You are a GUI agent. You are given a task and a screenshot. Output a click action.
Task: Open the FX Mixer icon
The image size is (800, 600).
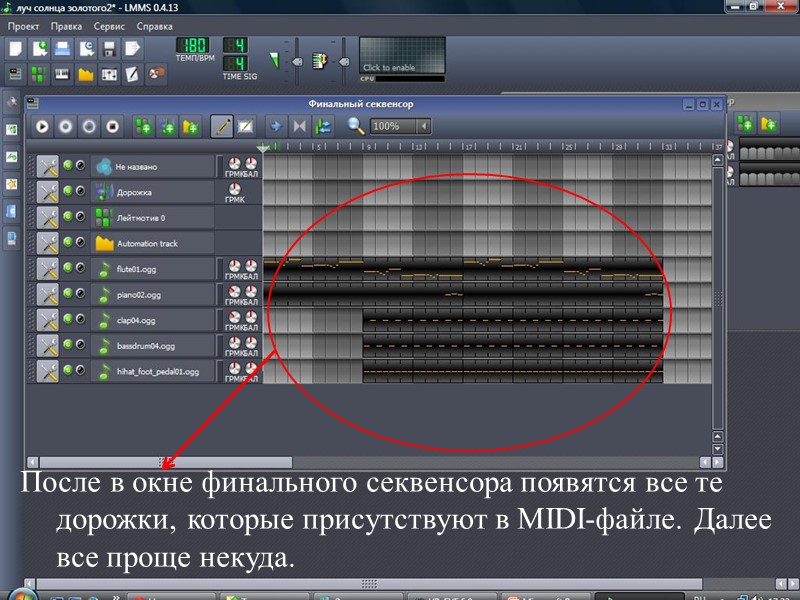[107, 73]
